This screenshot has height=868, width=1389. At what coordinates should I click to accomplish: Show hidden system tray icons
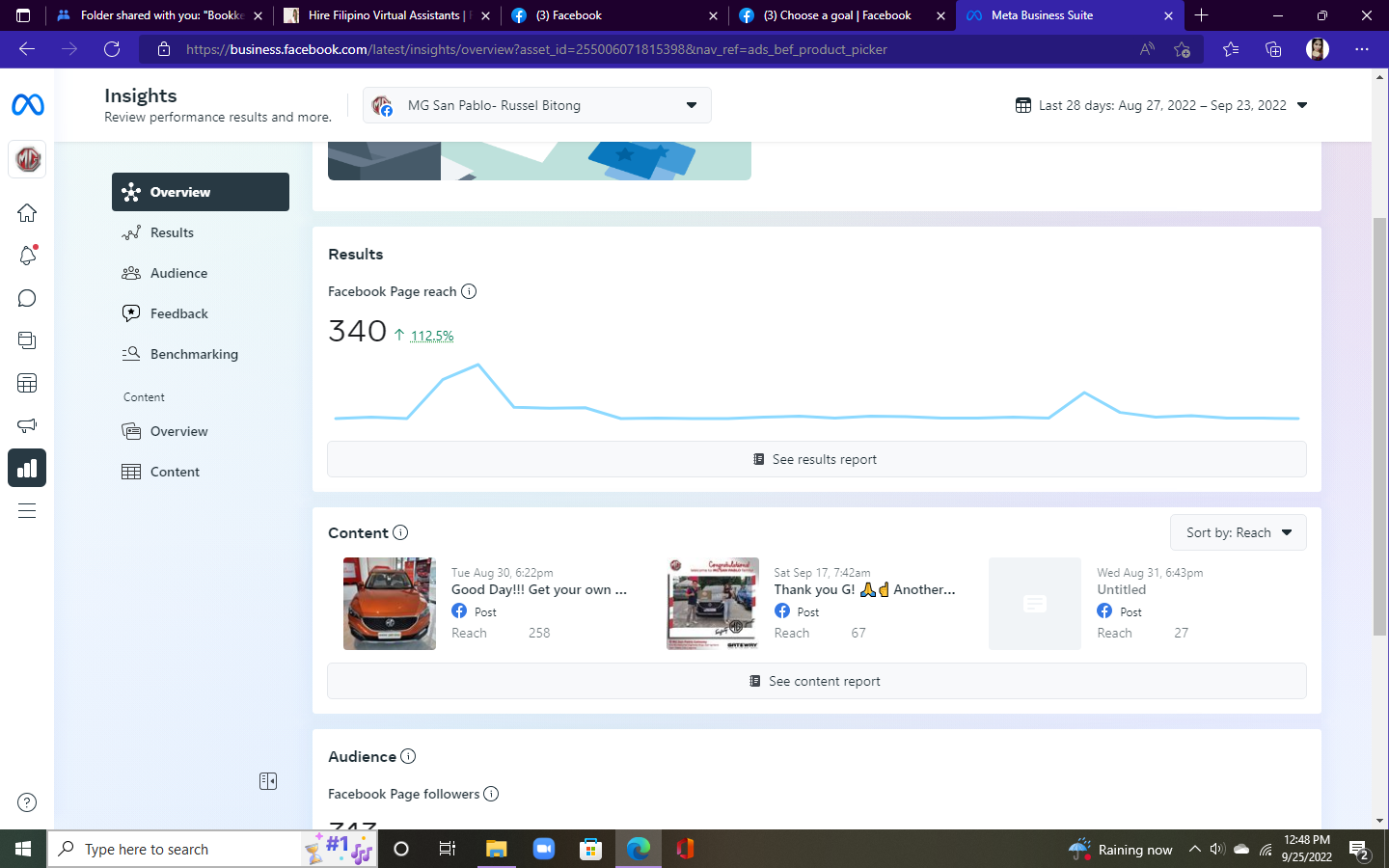pos(1194,850)
